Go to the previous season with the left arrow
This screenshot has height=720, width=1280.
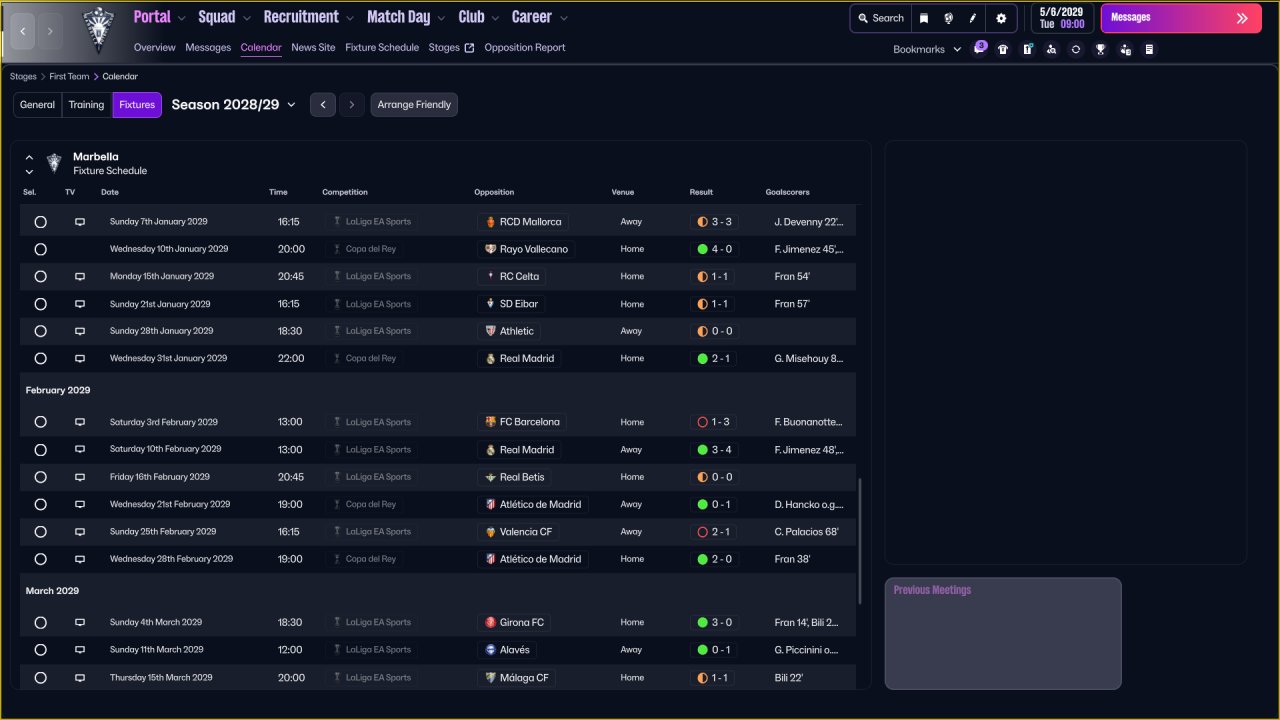323,105
